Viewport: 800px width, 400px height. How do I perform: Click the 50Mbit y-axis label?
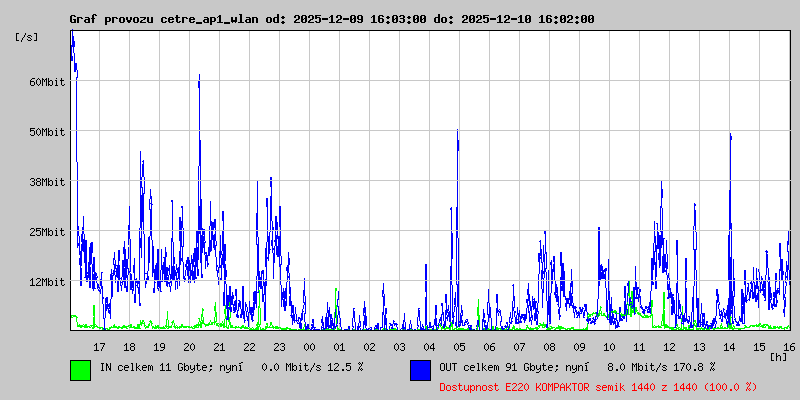47,132
